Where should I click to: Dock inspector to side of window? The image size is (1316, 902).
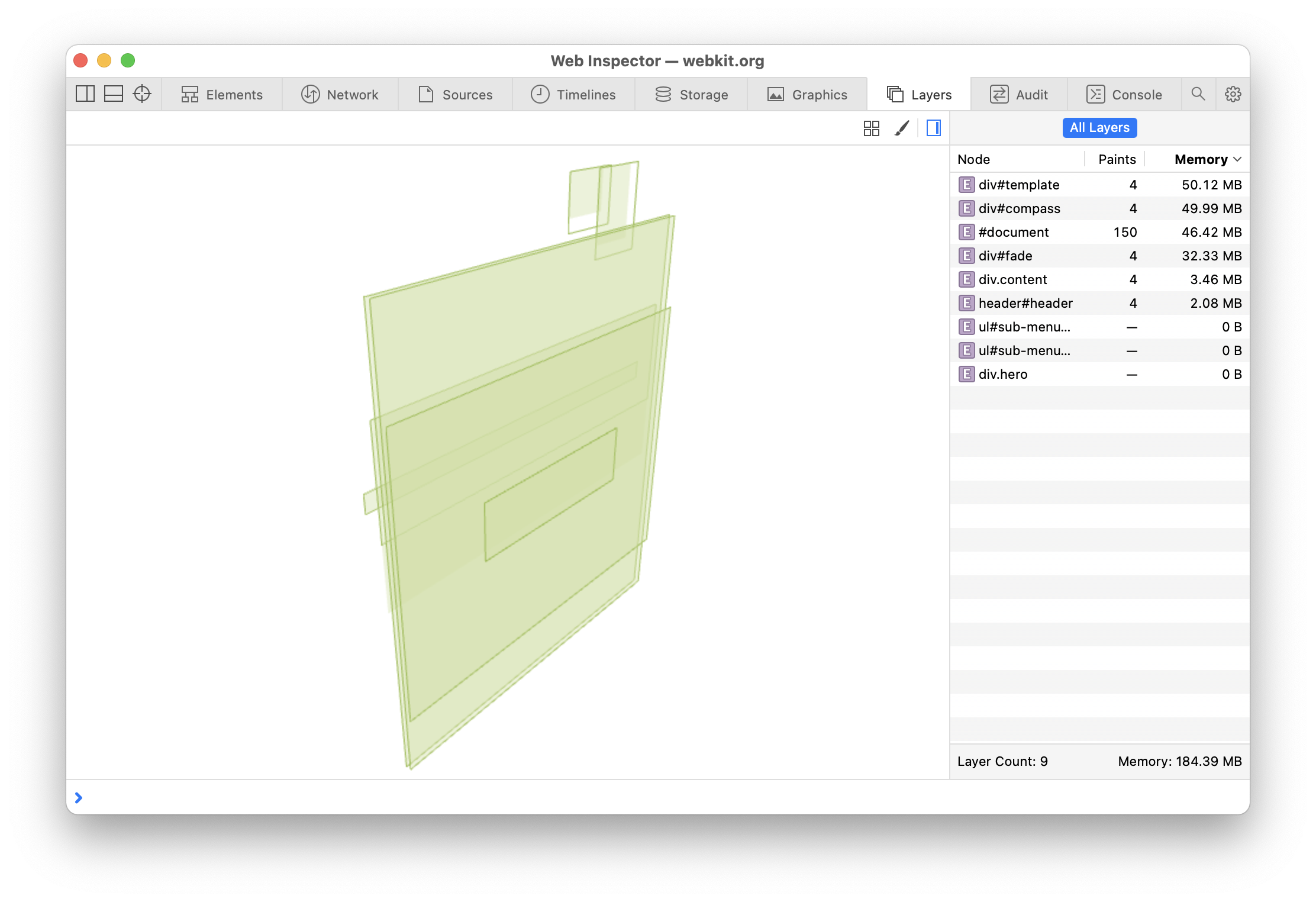[x=85, y=94]
